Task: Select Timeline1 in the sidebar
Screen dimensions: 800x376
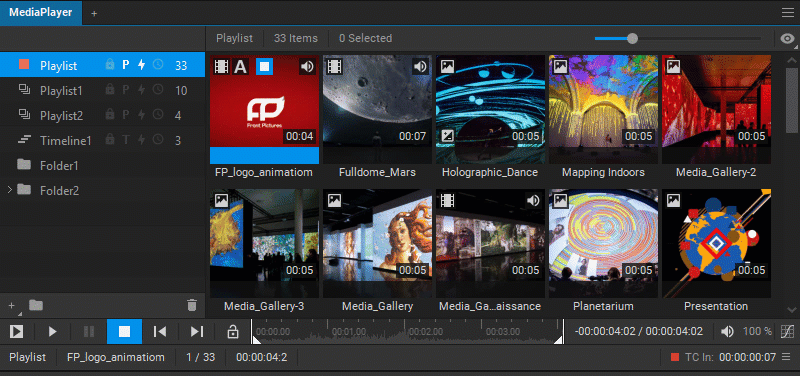Action: (102, 140)
